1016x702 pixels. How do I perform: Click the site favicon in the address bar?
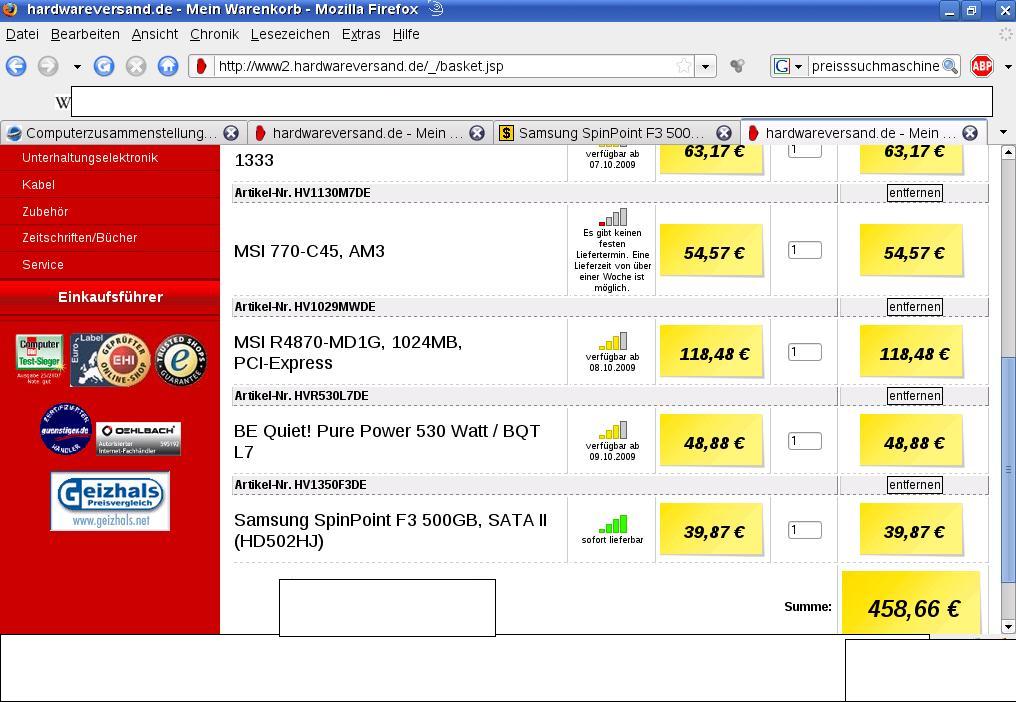click(202, 66)
